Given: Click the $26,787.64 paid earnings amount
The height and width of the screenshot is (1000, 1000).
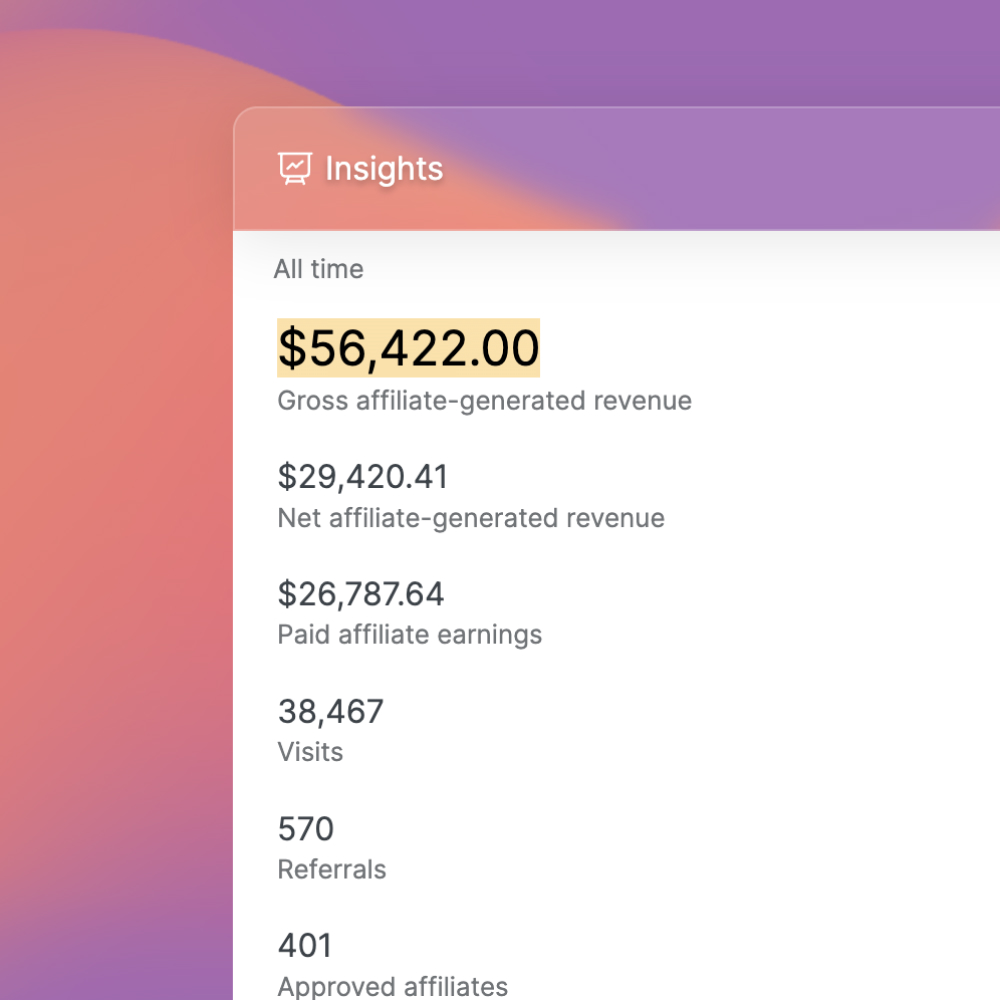Looking at the screenshot, I should point(360,594).
